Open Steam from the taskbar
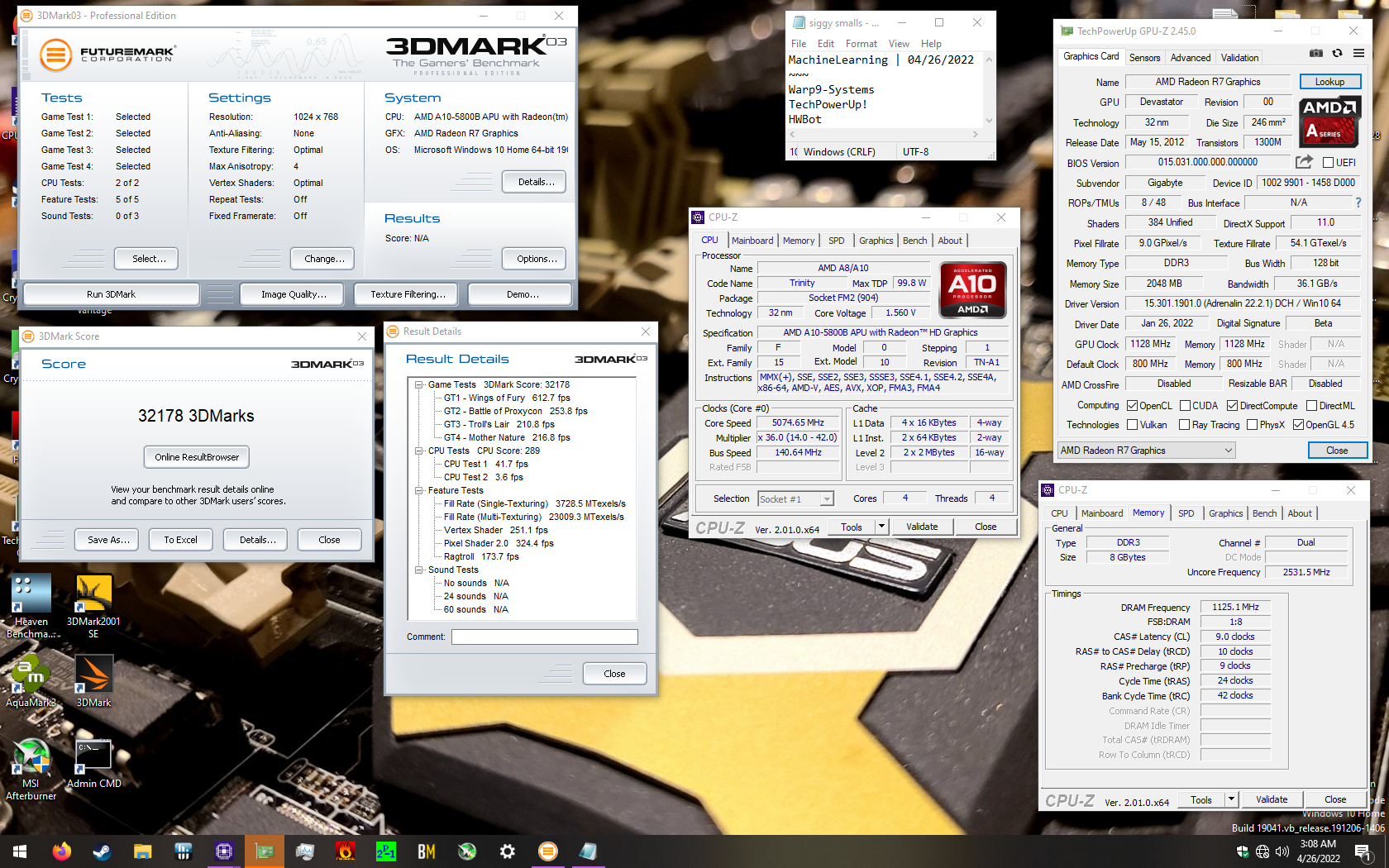Image resolution: width=1389 pixels, height=868 pixels. [102, 851]
